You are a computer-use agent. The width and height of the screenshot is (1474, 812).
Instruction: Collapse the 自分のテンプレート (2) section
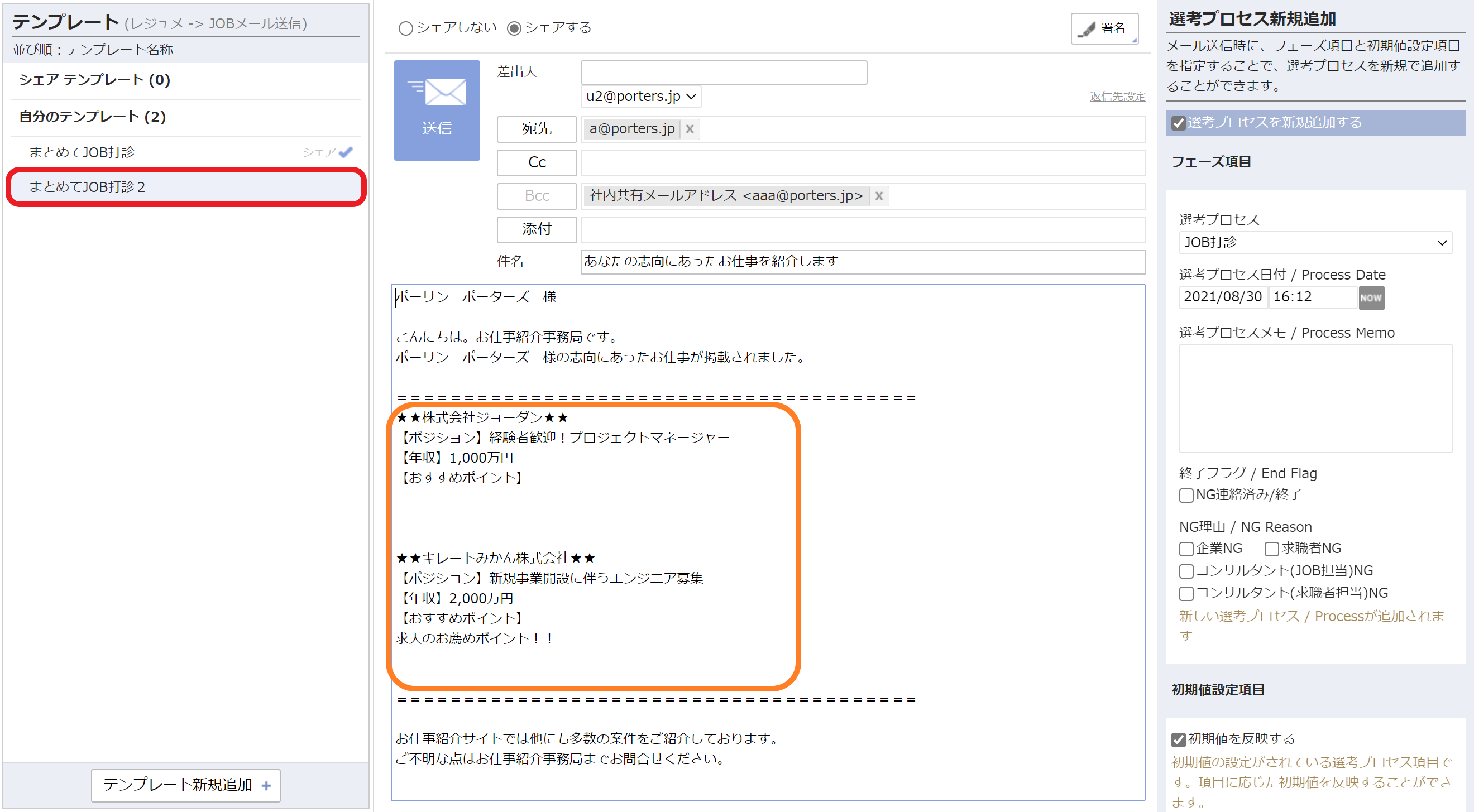[93, 117]
